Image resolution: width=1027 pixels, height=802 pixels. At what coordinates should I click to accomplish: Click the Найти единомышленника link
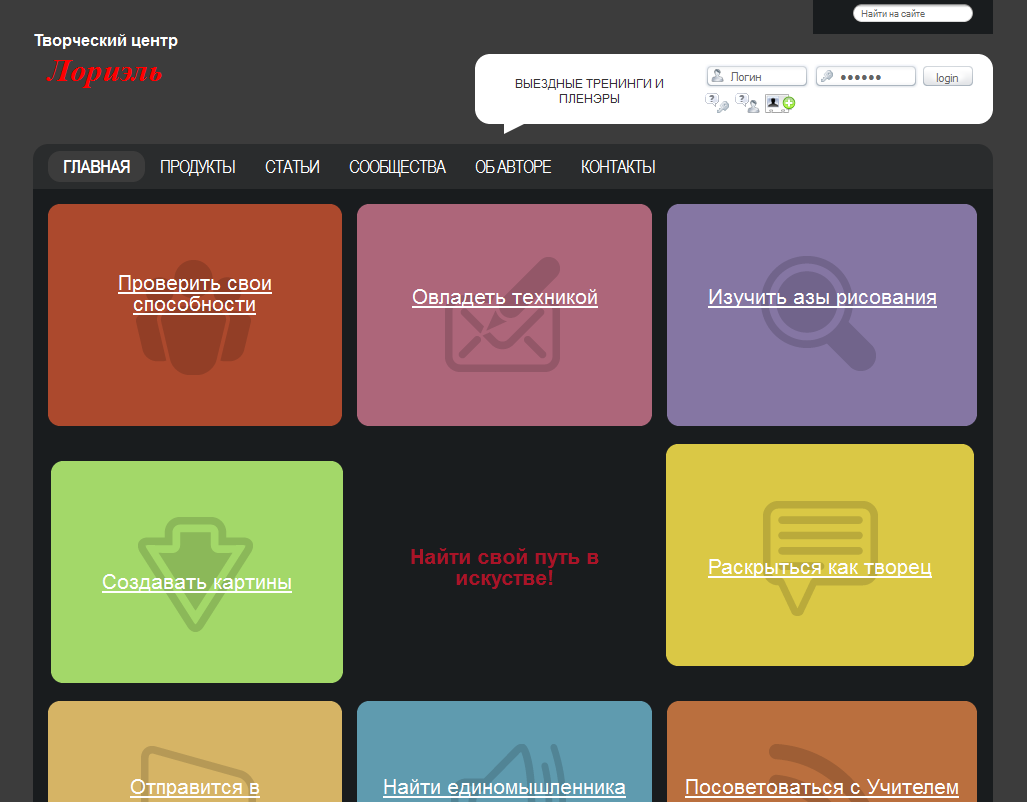pyautogui.click(x=504, y=788)
